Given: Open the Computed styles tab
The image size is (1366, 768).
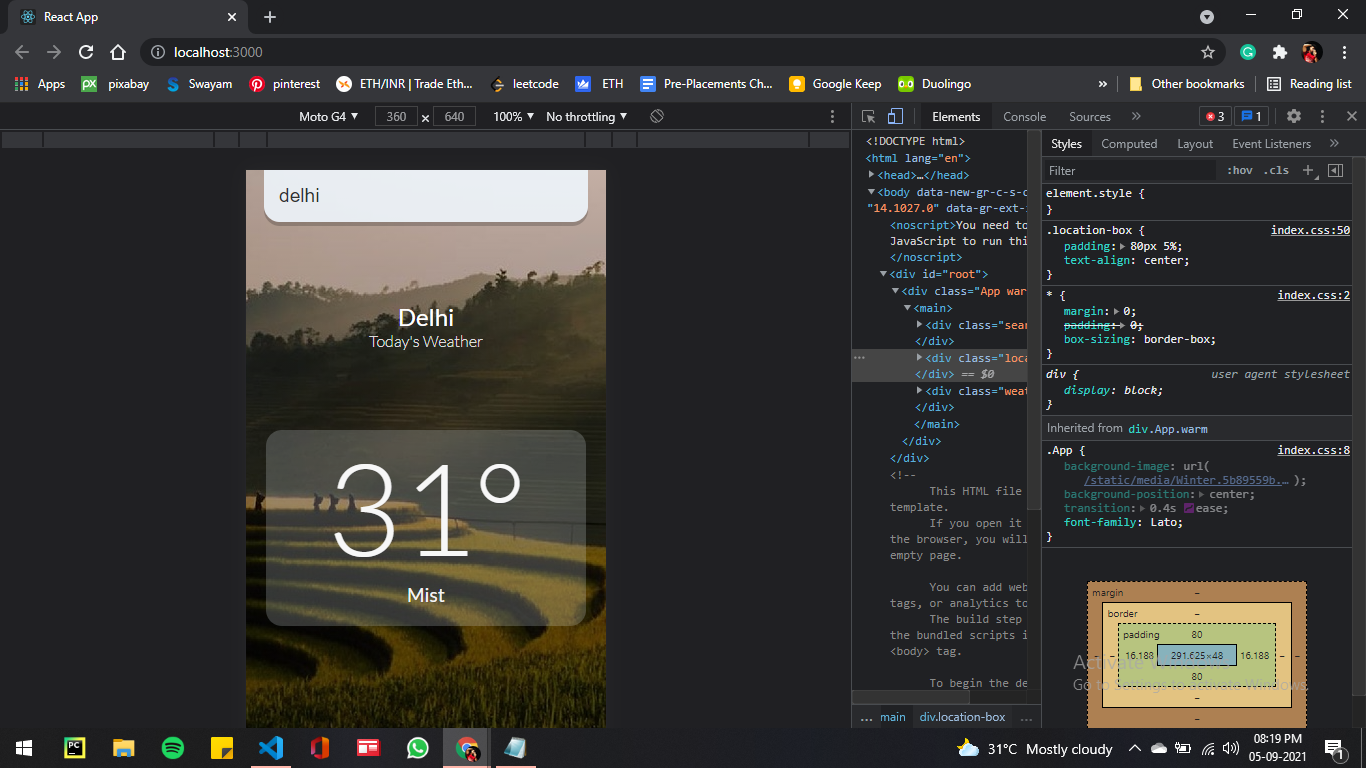Looking at the screenshot, I should tap(1128, 144).
